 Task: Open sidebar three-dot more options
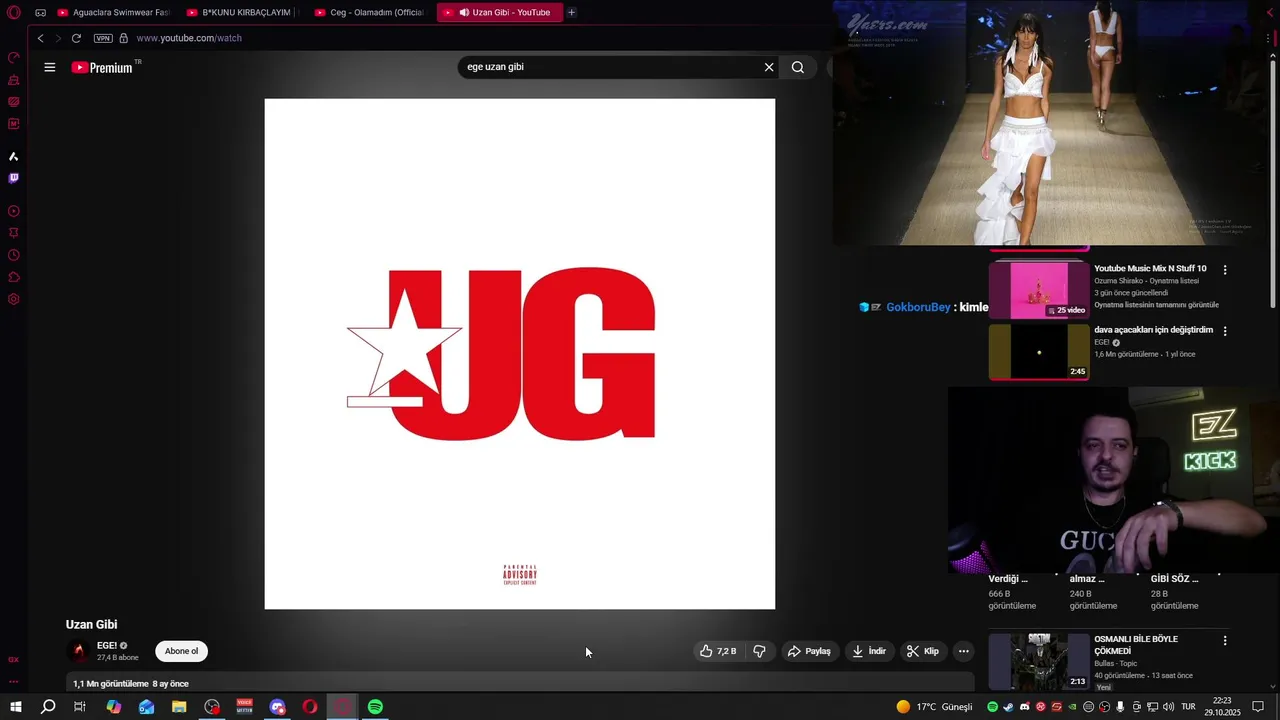14,682
